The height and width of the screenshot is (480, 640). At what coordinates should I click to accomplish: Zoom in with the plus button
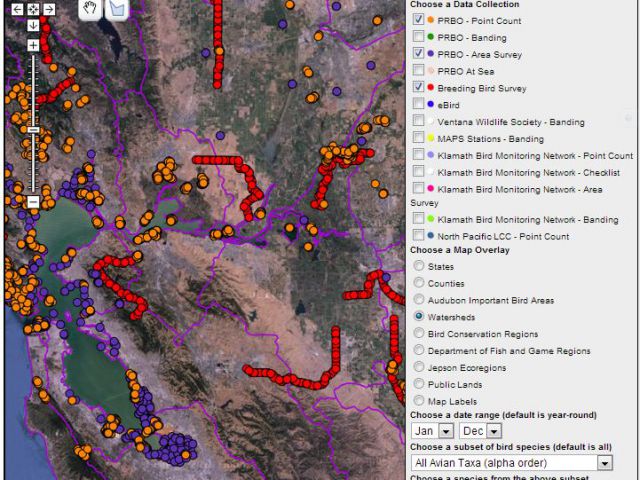click(33, 45)
